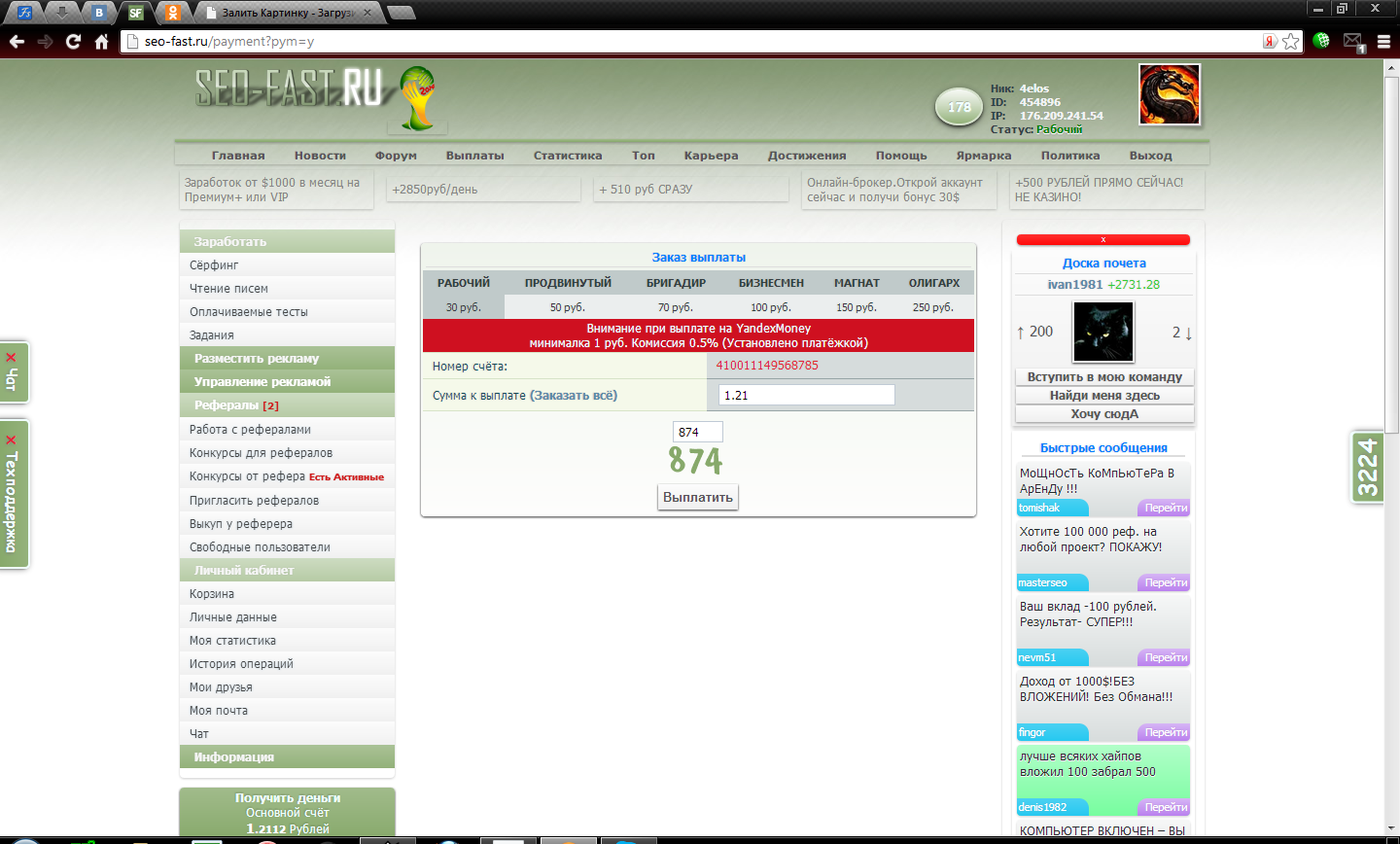The height and width of the screenshot is (844, 1400).
Task: Open 'Главная' in the top menu
Action: point(238,156)
